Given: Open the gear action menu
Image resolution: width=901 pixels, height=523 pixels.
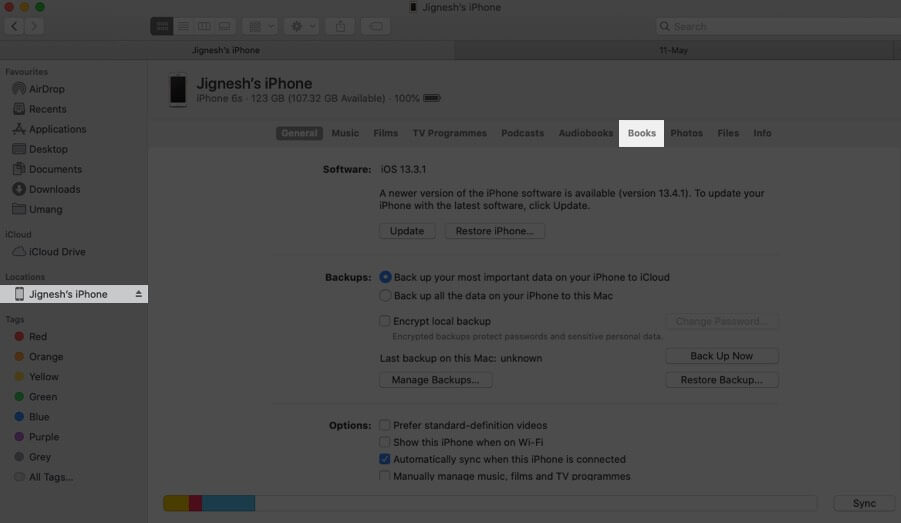Looking at the screenshot, I should (x=302, y=26).
